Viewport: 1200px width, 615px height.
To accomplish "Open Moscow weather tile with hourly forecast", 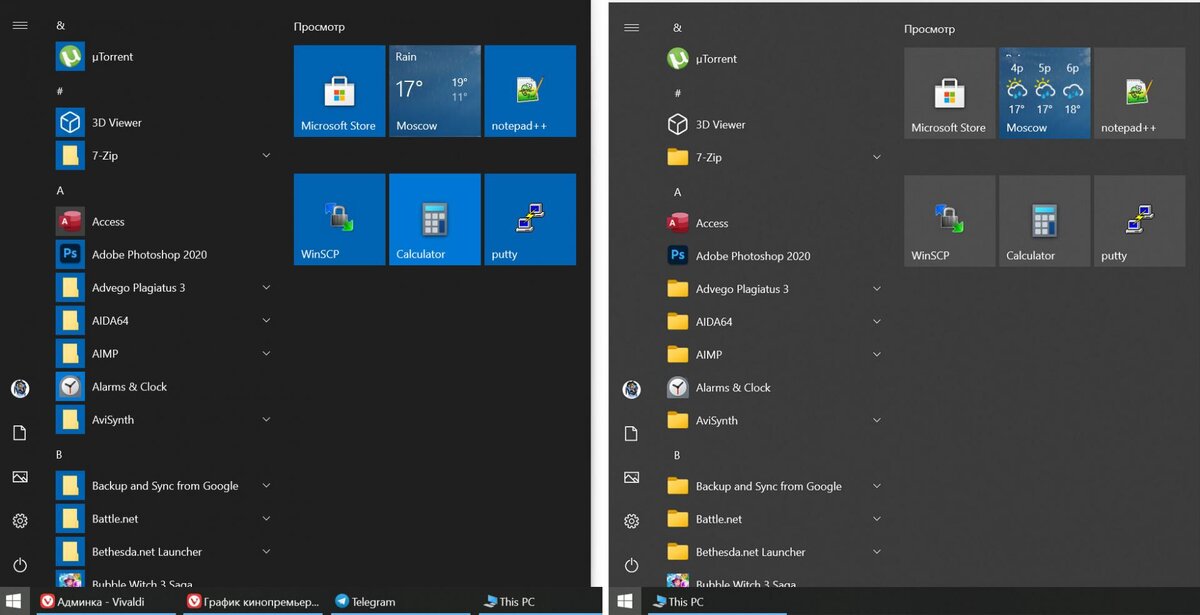I will coord(1044,93).
